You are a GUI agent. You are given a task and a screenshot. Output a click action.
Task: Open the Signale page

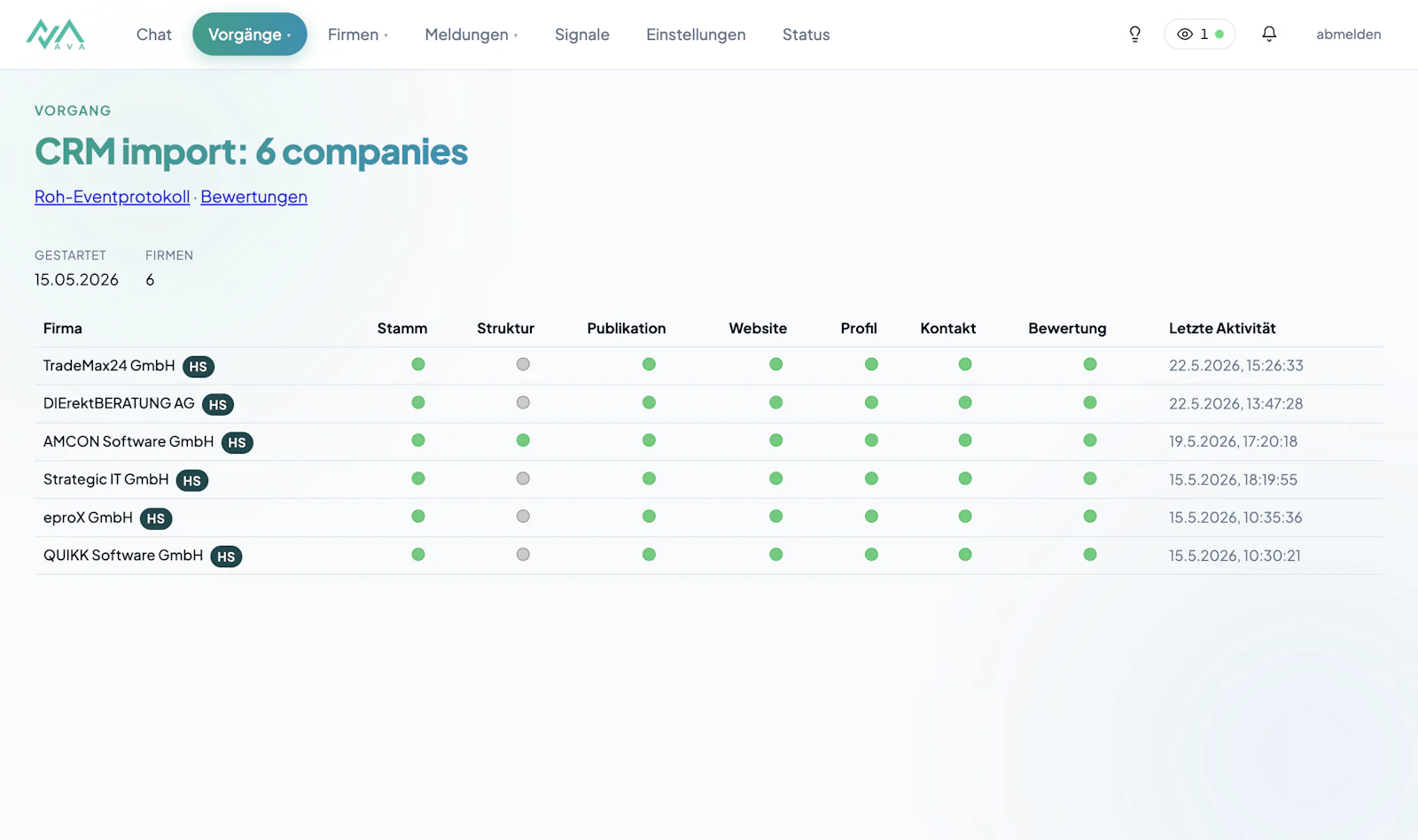point(582,35)
